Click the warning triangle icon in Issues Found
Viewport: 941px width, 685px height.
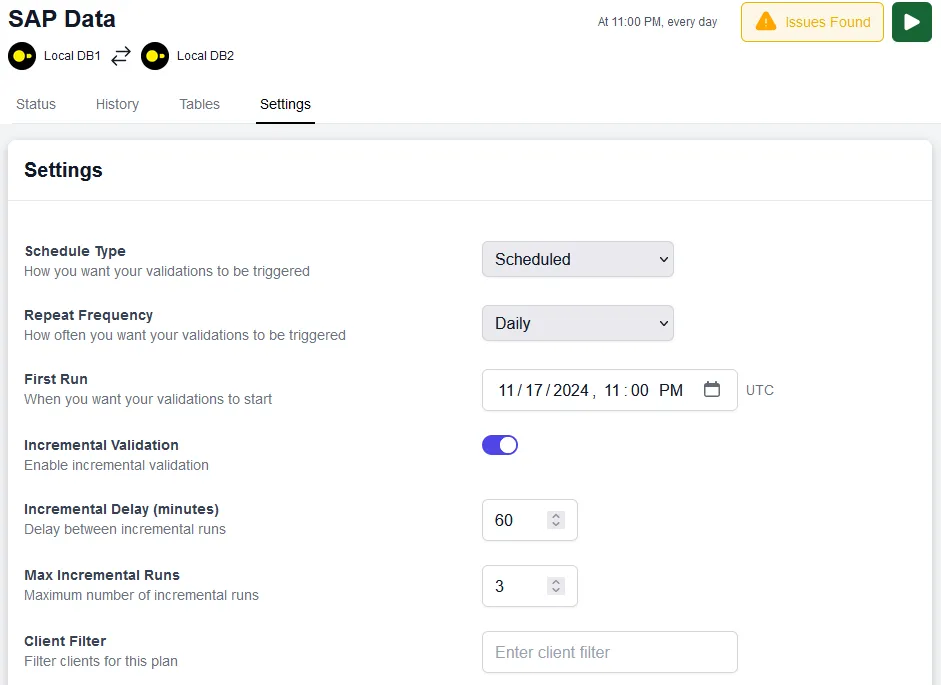point(765,22)
